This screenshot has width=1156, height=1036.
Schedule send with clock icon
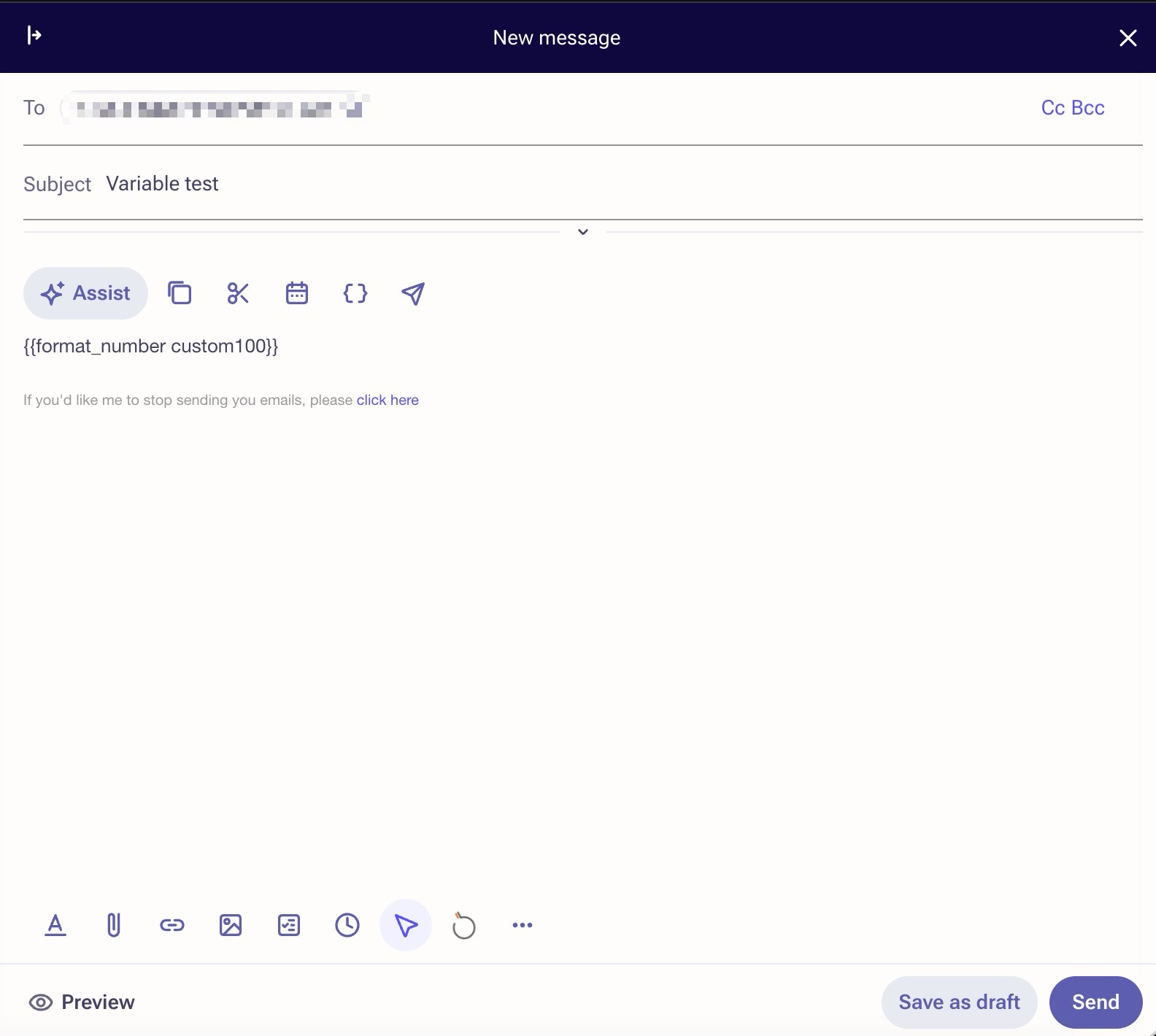tap(347, 925)
